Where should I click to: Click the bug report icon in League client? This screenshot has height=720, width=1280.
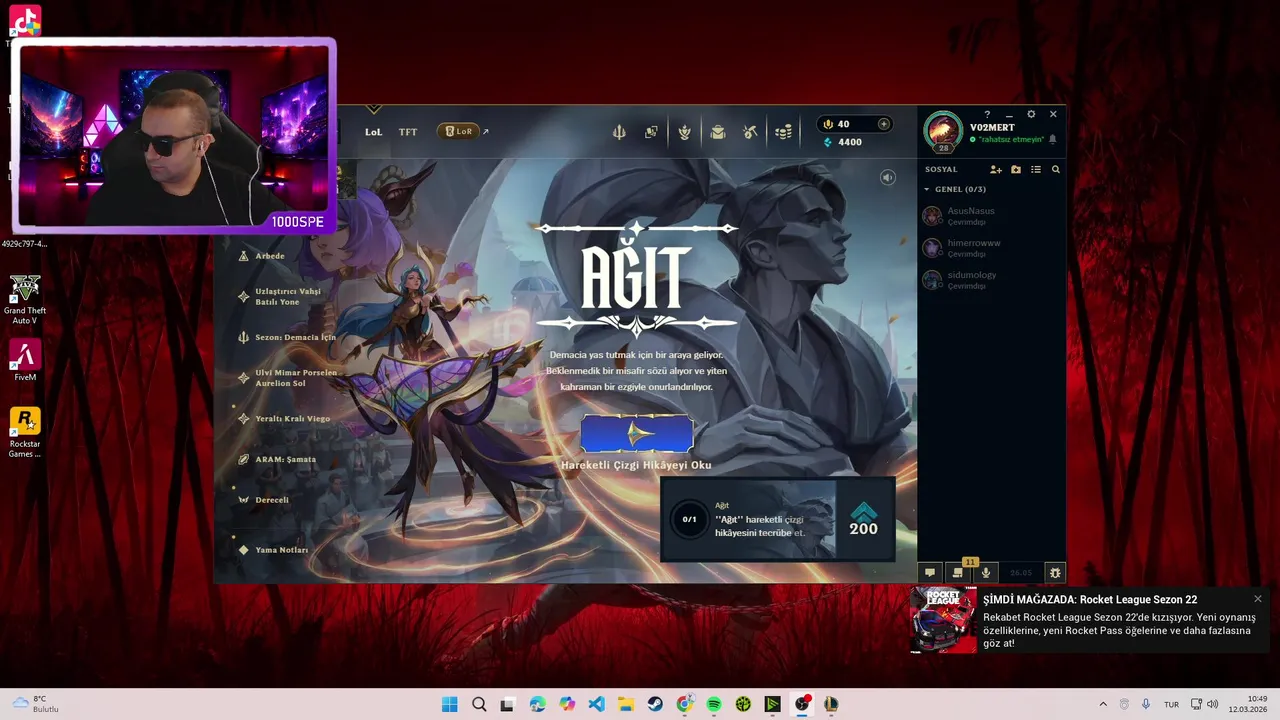point(1054,573)
